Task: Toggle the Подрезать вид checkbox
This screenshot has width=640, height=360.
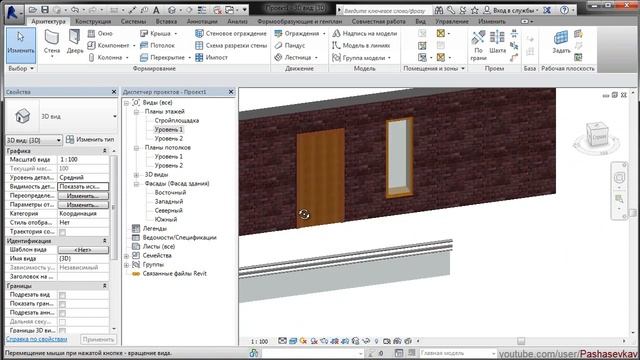Action: pyautogui.click(x=62, y=295)
